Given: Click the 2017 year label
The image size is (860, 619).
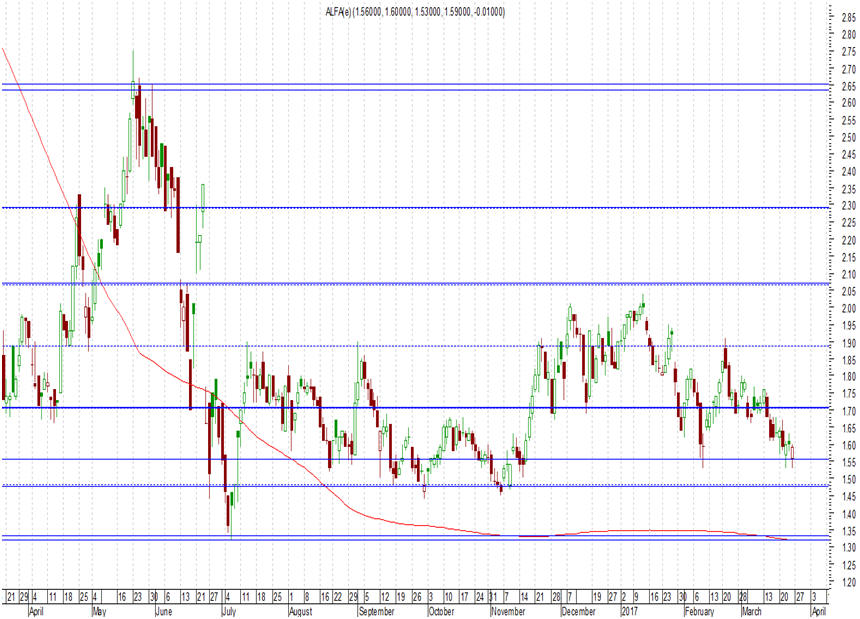Looking at the screenshot, I should [630, 611].
